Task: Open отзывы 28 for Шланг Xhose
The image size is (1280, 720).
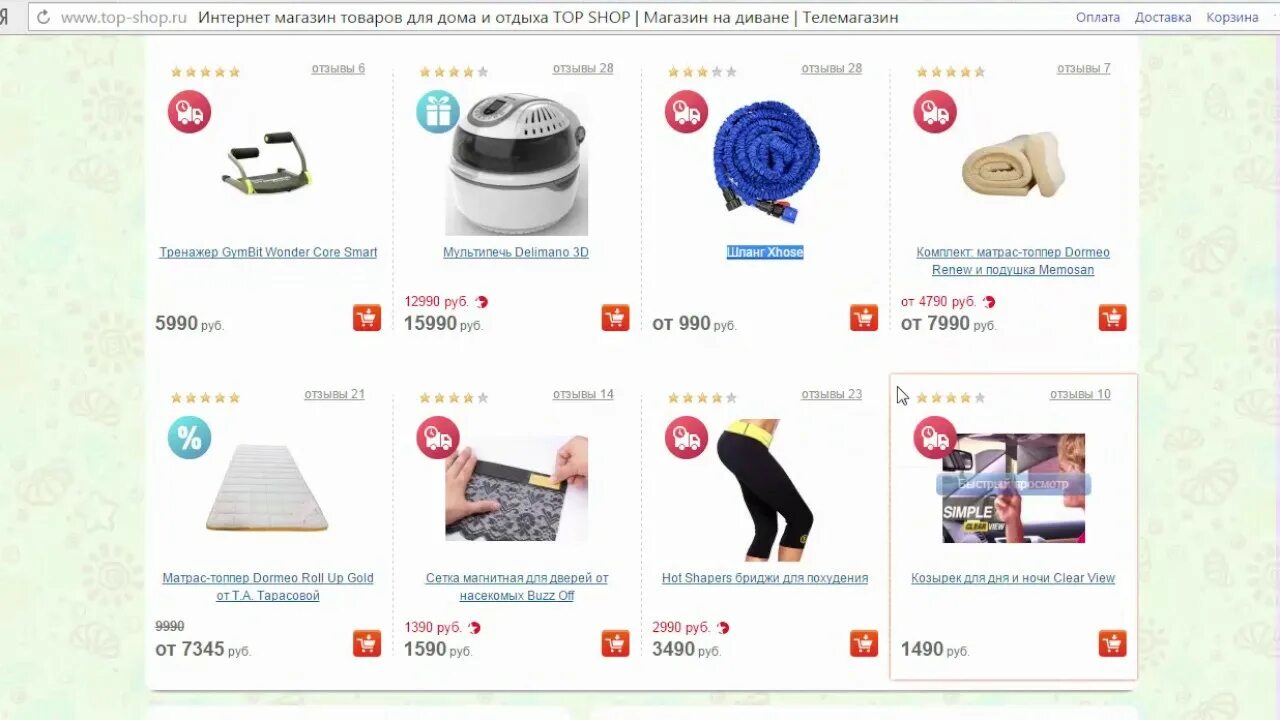Action: pos(831,68)
